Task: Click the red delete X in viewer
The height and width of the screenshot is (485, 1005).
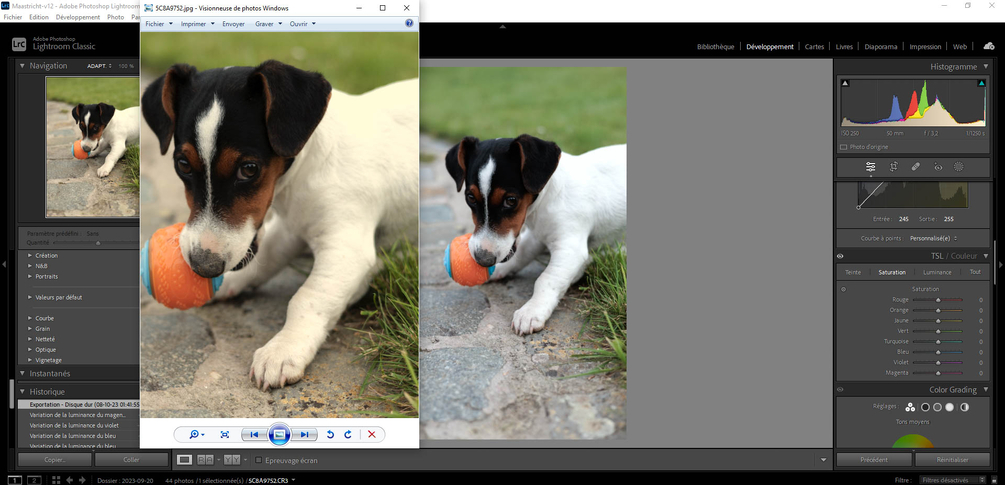Action: pyautogui.click(x=372, y=434)
